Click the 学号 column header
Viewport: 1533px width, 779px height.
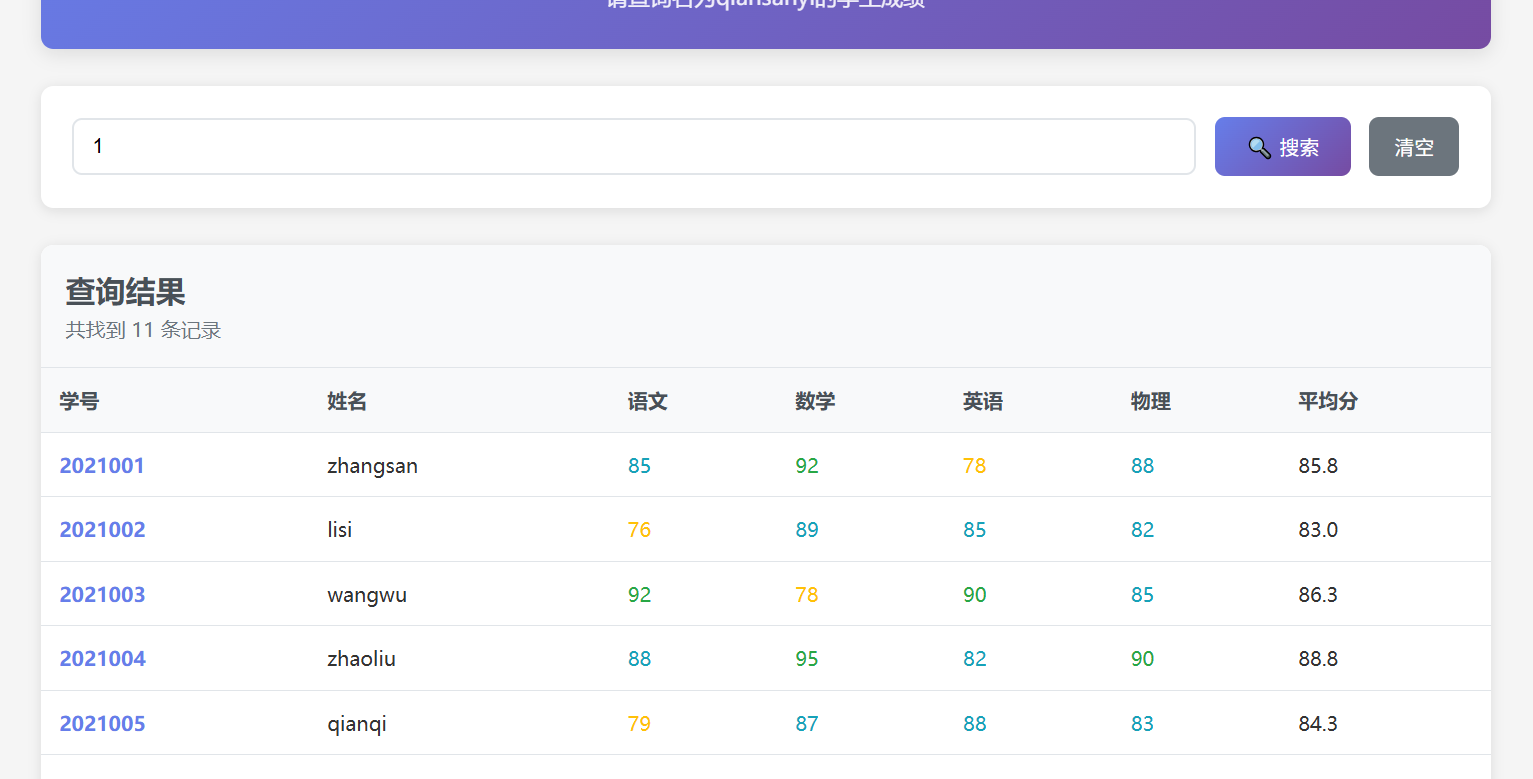79,401
